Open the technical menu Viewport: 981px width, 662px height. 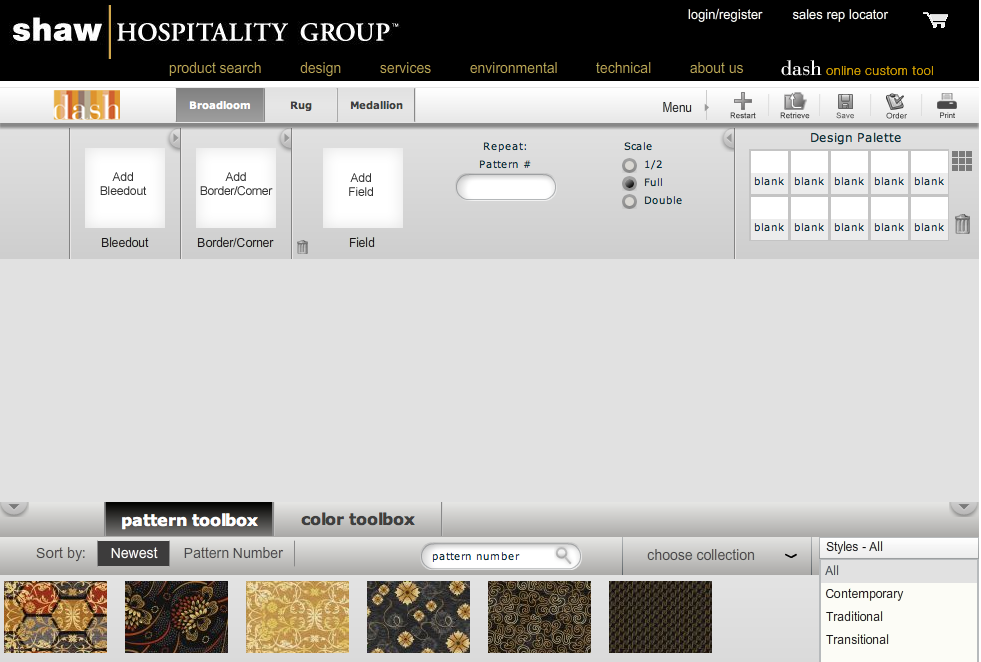point(623,68)
